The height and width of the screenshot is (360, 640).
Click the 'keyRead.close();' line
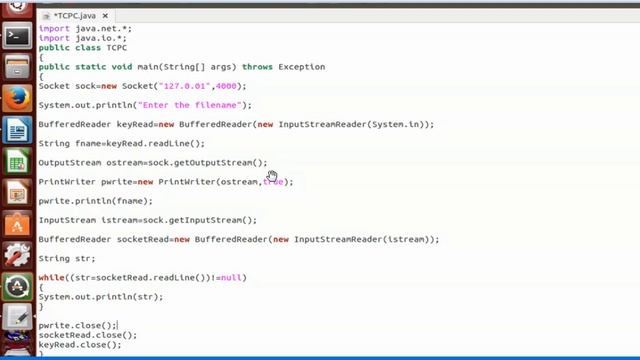coord(80,345)
